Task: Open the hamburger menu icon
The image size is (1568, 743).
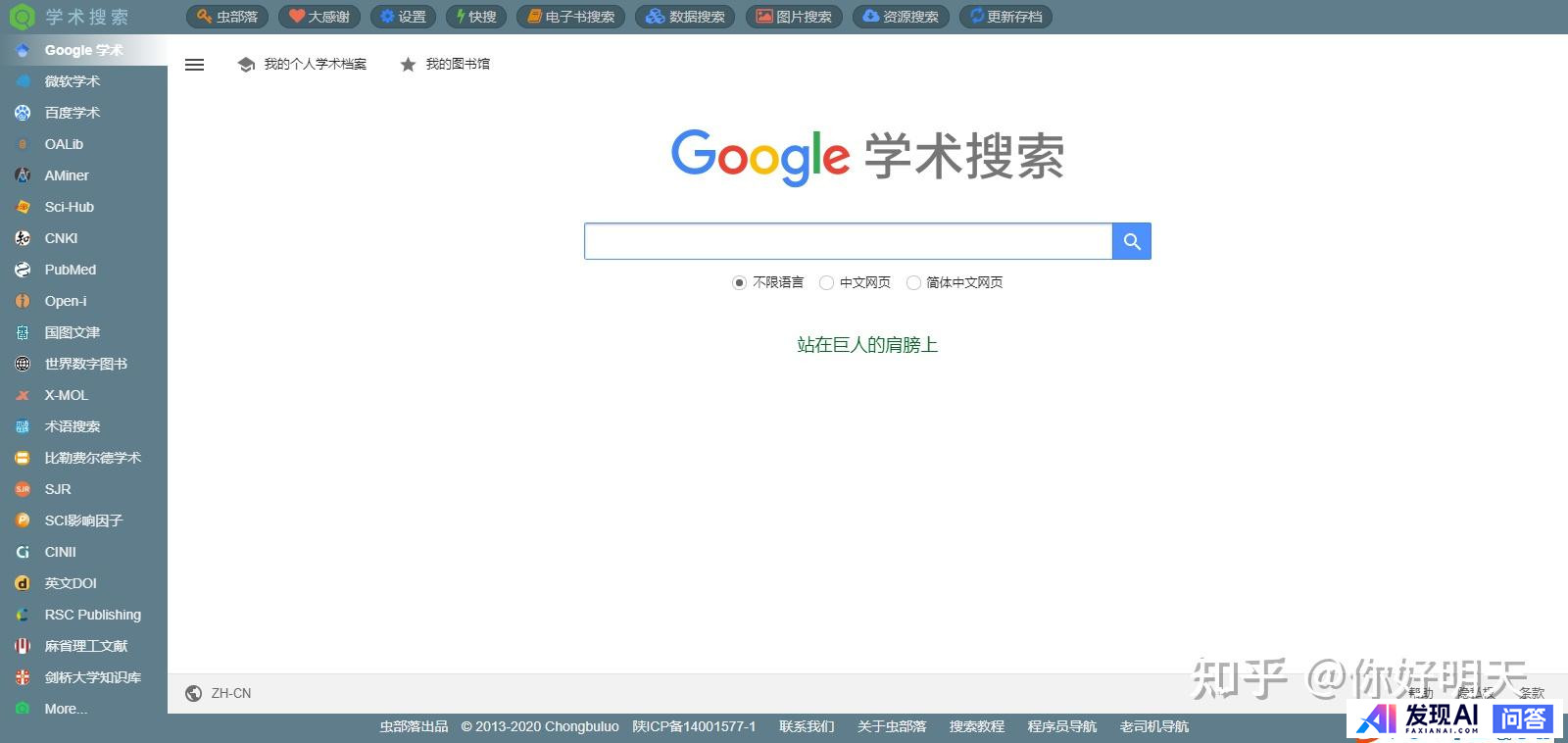Action: 195,65
